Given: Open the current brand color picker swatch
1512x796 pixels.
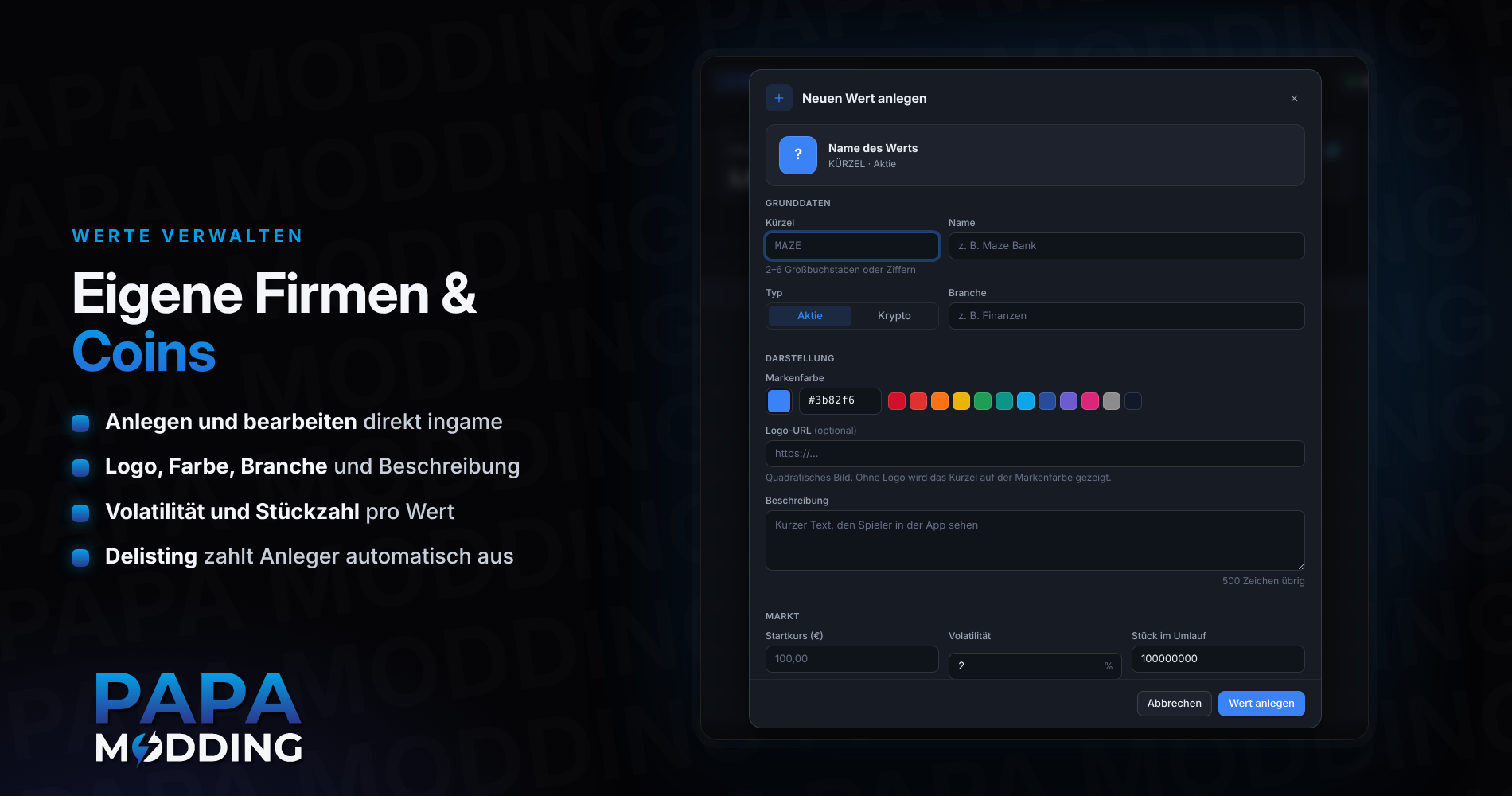Looking at the screenshot, I should 779,401.
